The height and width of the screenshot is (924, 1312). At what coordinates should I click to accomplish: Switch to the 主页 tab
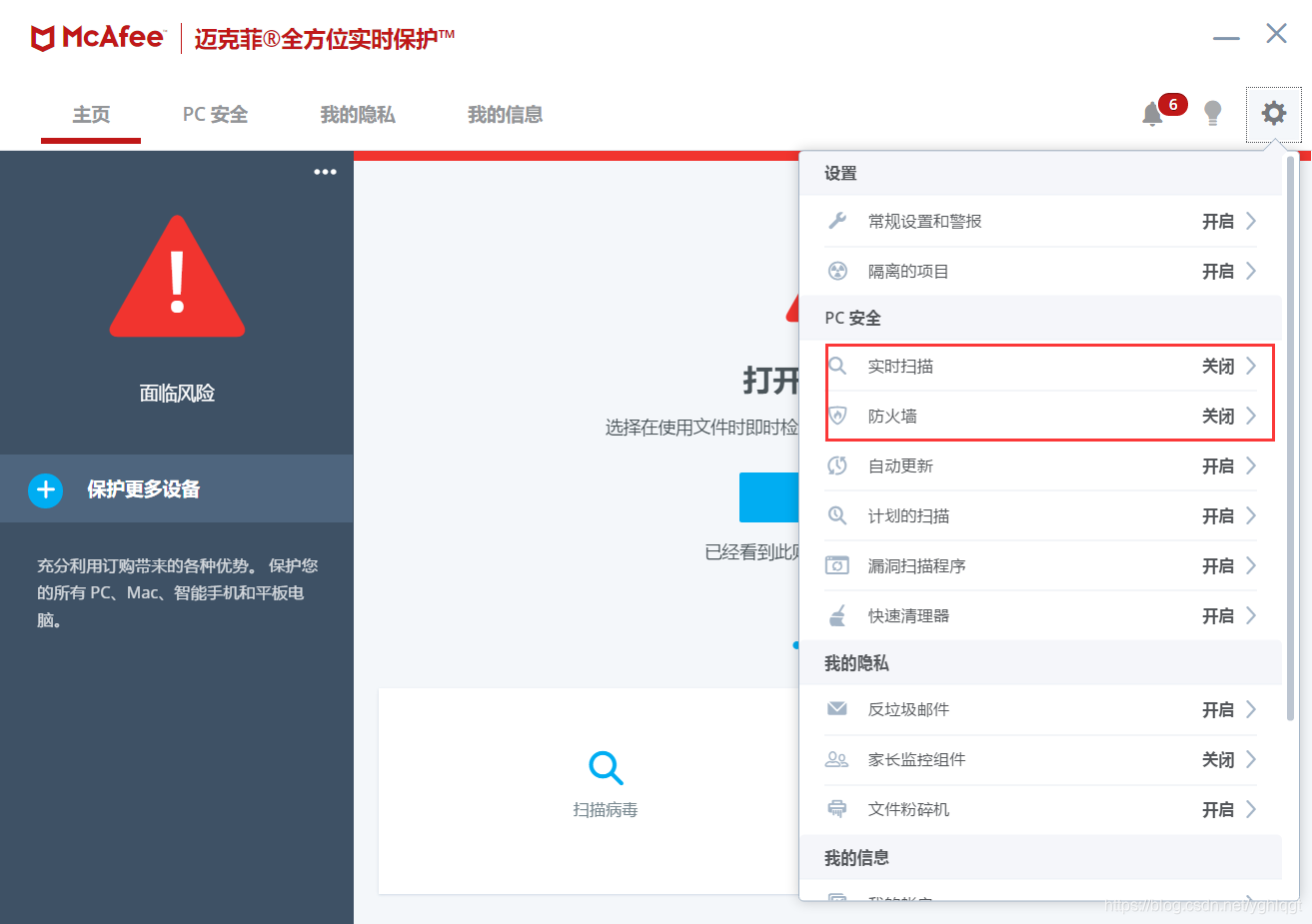click(x=91, y=115)
